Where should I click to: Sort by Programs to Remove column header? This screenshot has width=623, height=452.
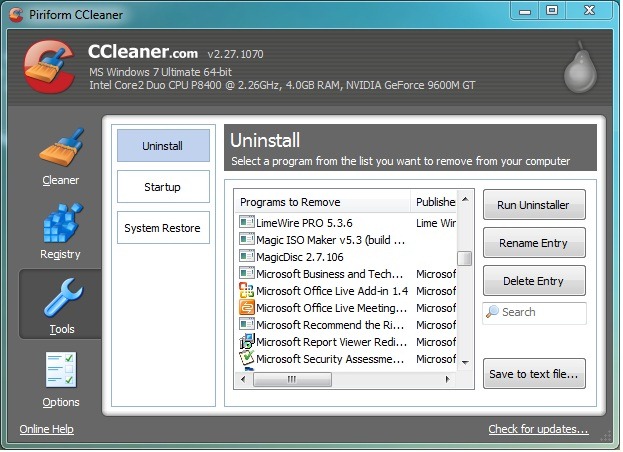point(322,202)
